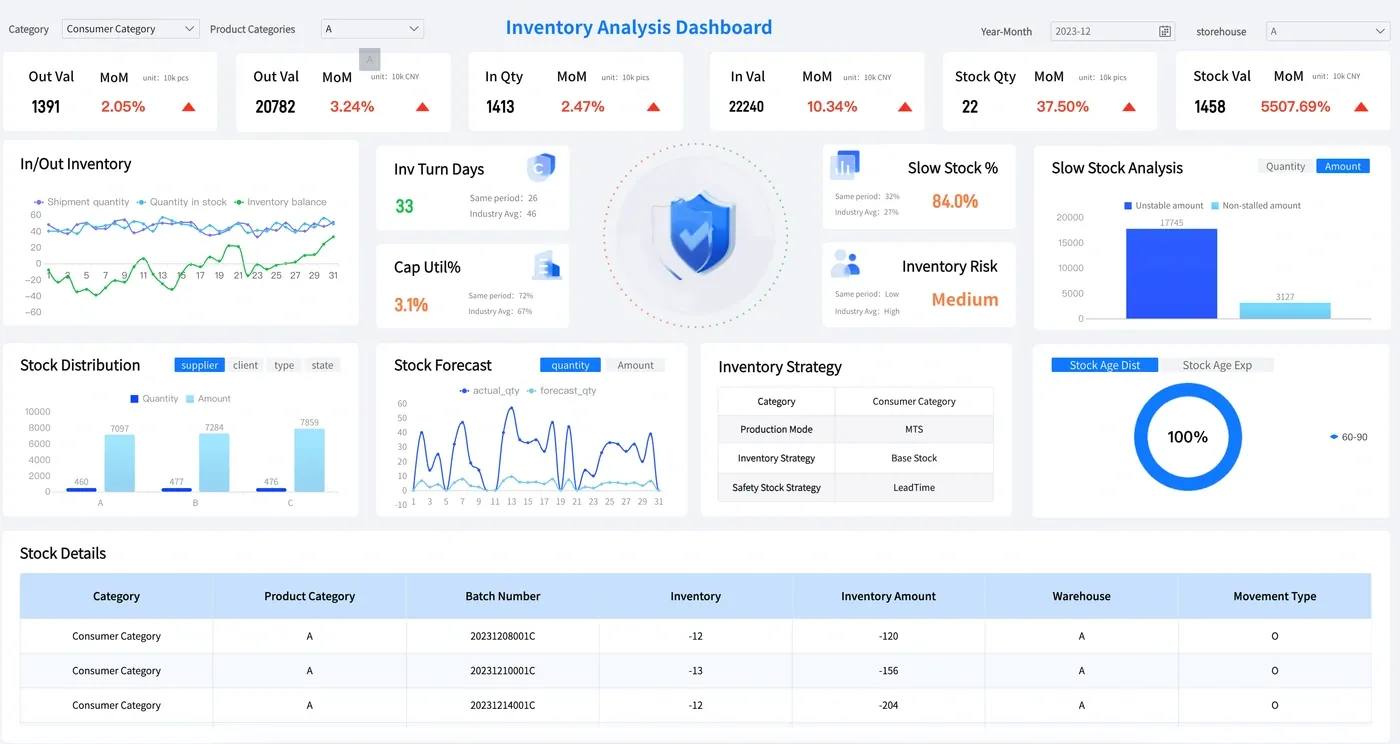Toggle the Non-stalled amount legend entry
Viewport: 1400px width, 744px height.
pyautogui.click(x=1256, y=205)
